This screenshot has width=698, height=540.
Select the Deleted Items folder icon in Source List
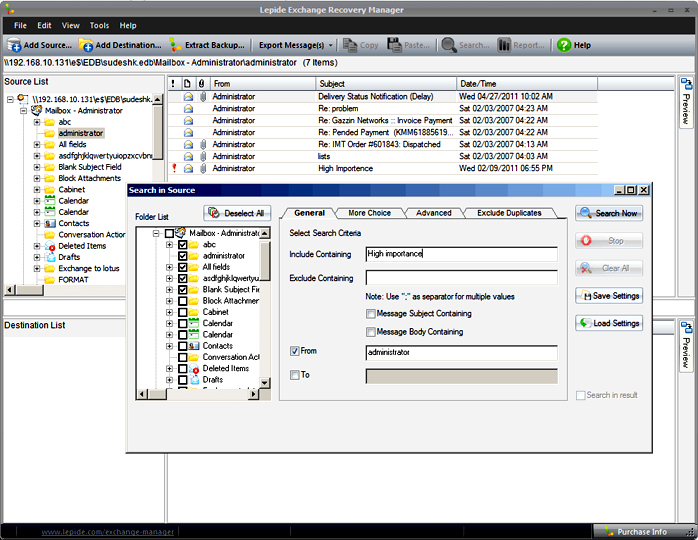(x=50, y=246)
